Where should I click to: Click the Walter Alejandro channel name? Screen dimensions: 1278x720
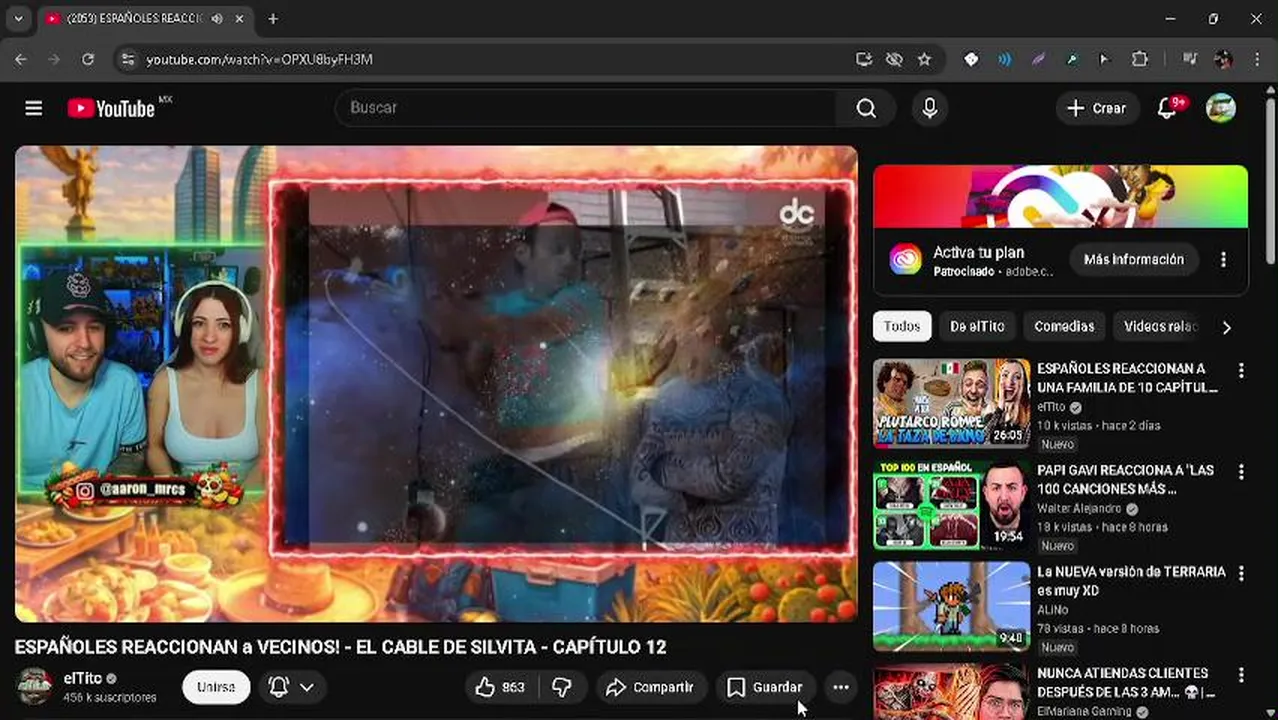click(1079, 509)
